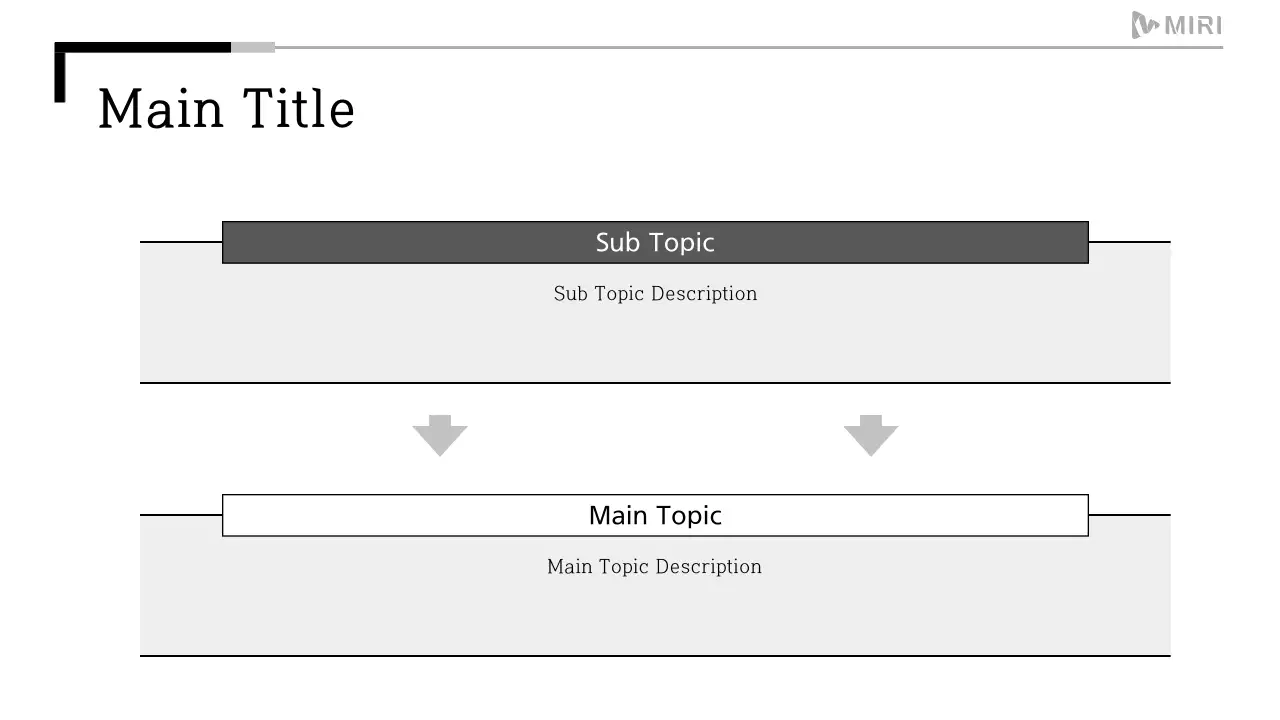Select the line left of Main Topic box
Screen dimensions: 1280x720
click(181, 515)
